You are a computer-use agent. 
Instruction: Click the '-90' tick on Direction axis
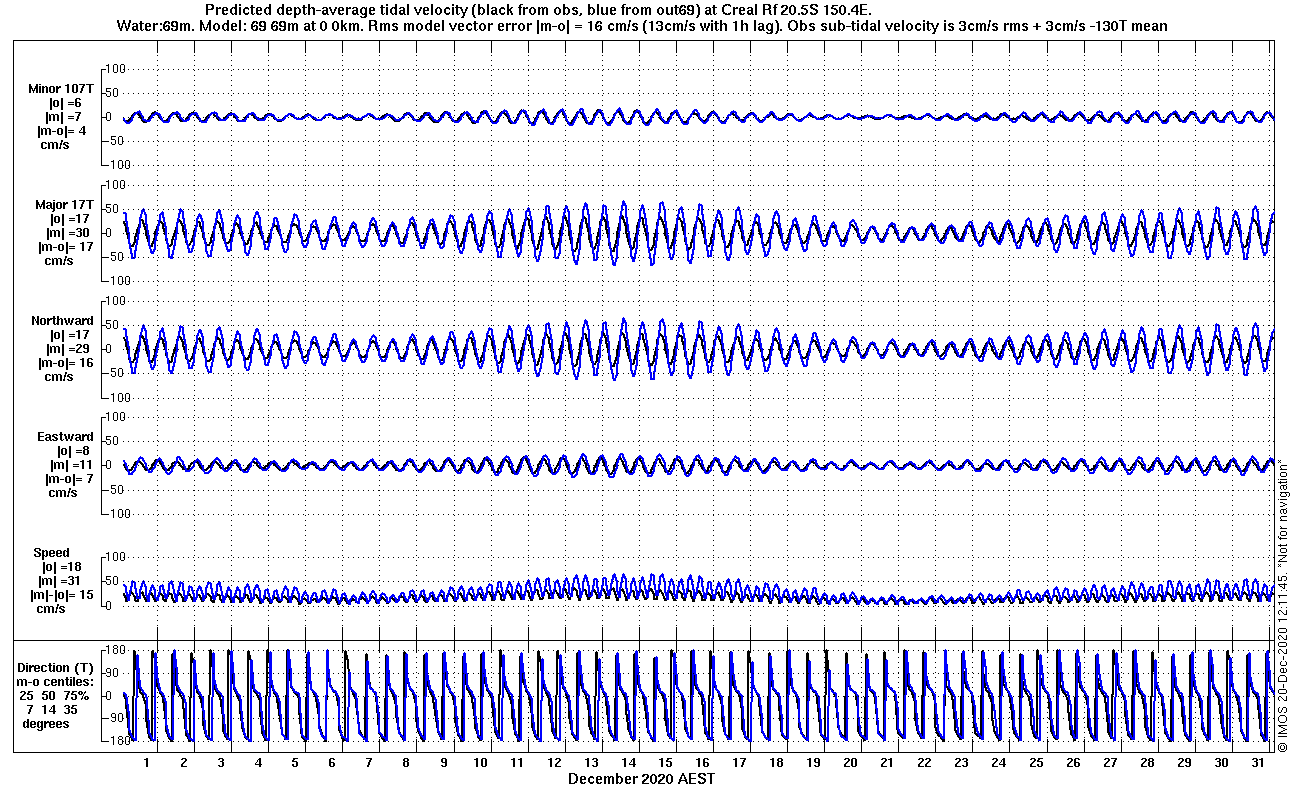(115, 718)
